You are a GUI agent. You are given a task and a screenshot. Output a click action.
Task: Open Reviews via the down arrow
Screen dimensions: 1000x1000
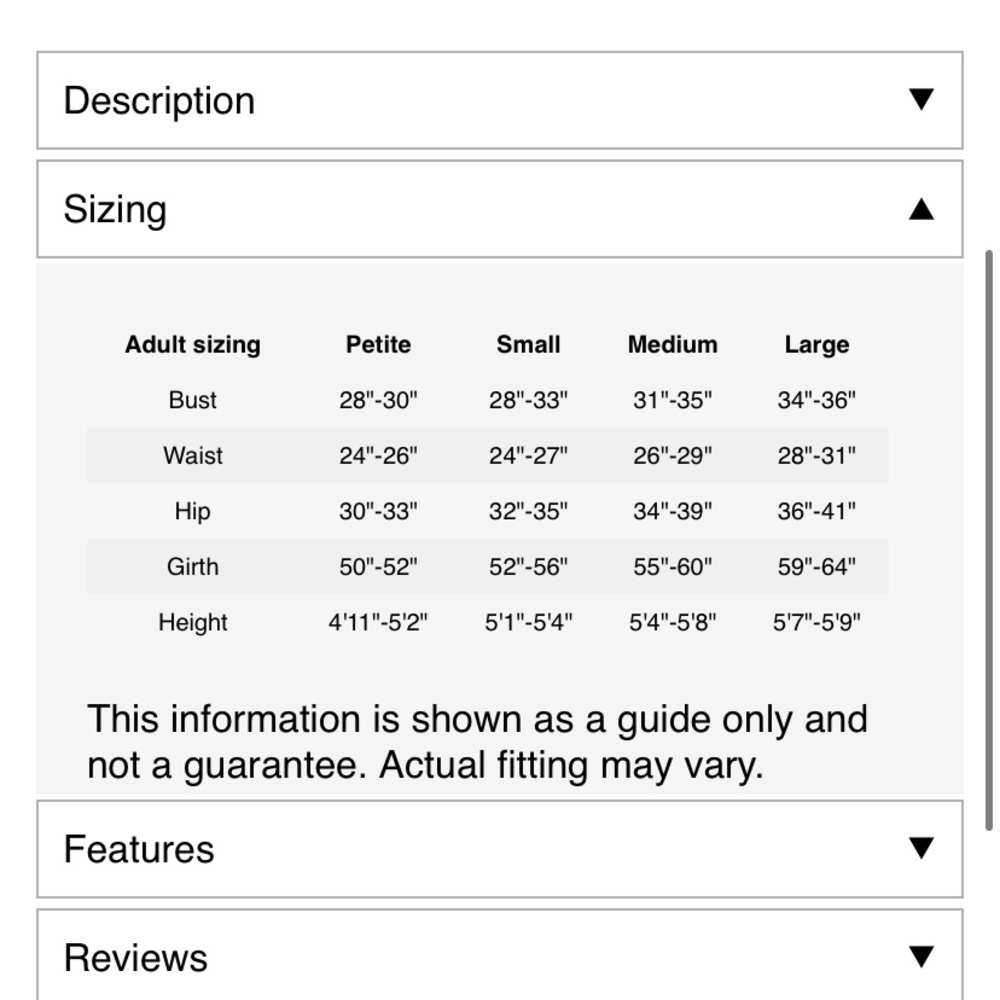click(x=921, y=957)
